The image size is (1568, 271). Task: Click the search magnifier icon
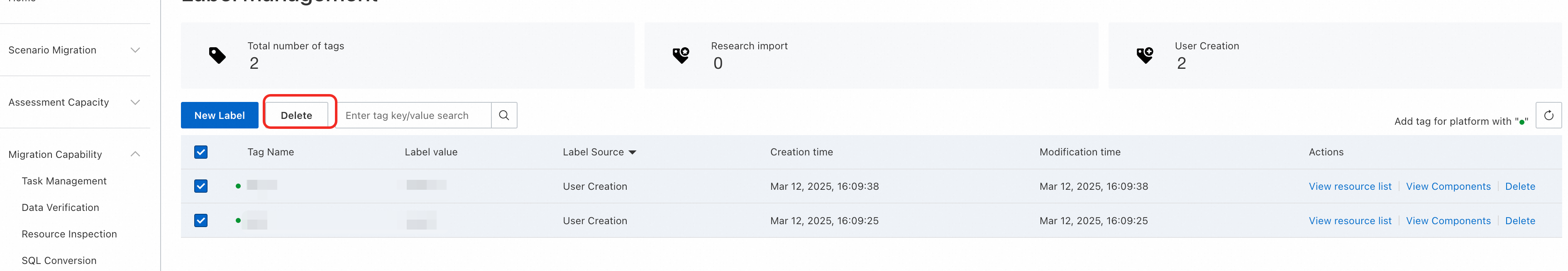(x=503, y=116)
